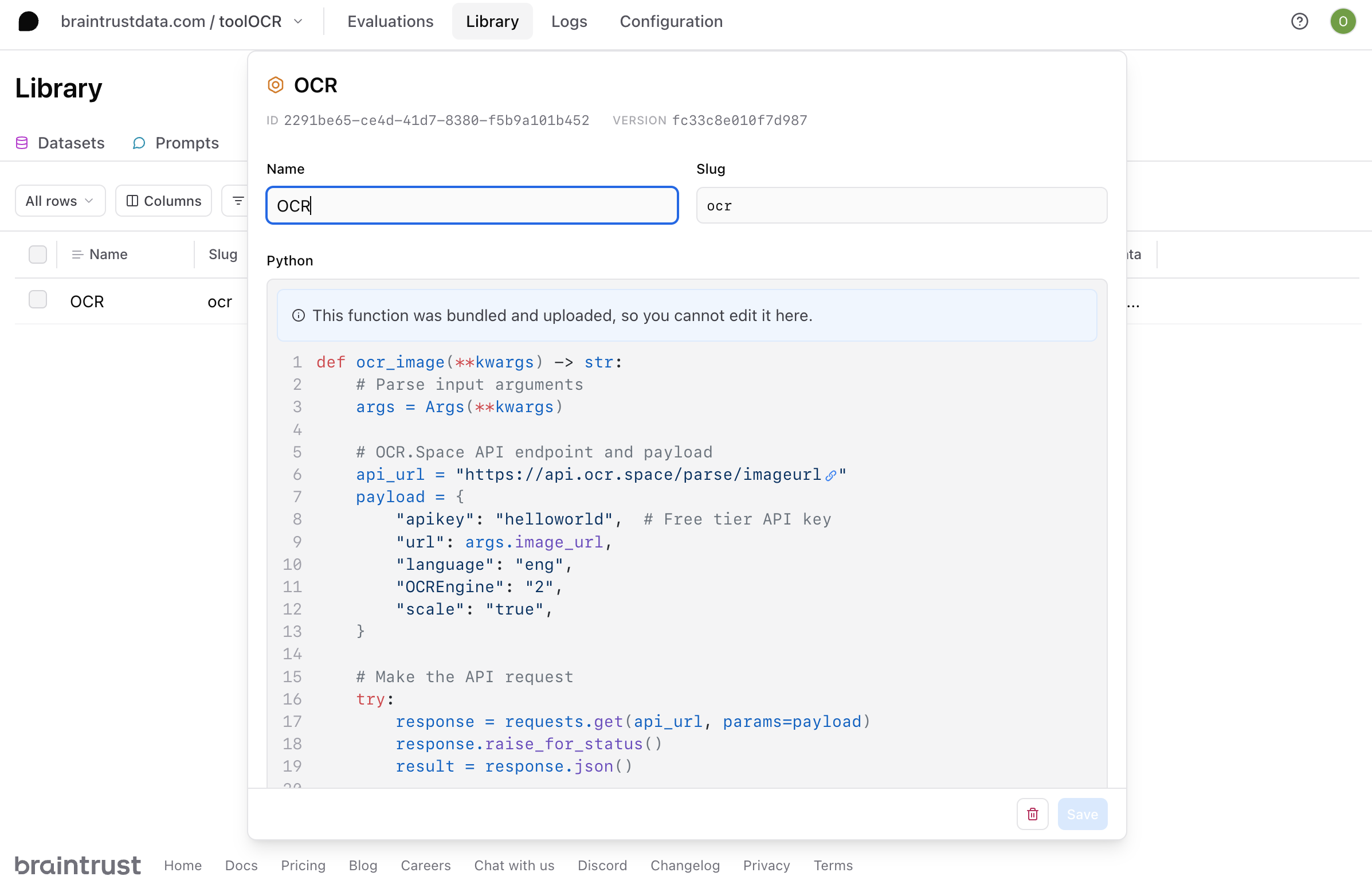This screenshot has width=1372, height=892.
Task: Switch to the Evaluations tab
Action: click(390, 21)
